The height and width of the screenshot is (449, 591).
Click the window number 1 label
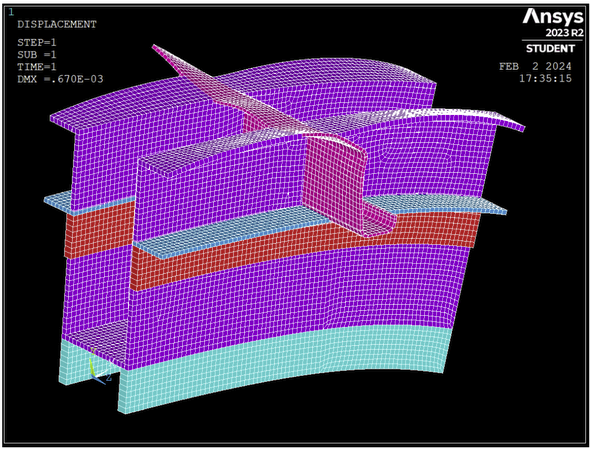click(x=11, y=12)
